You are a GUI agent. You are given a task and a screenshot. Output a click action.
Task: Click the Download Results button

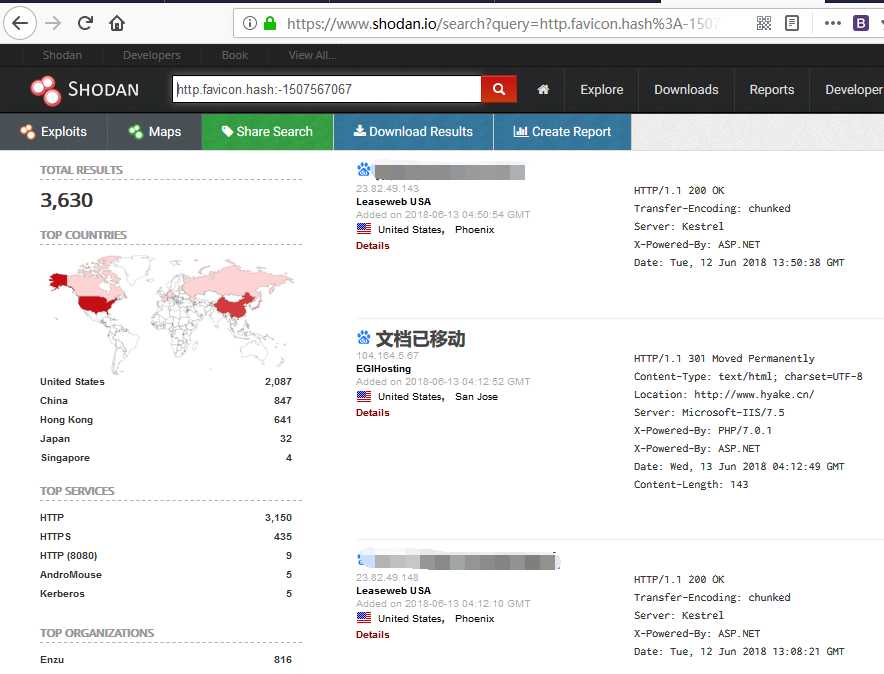[413, 132]
